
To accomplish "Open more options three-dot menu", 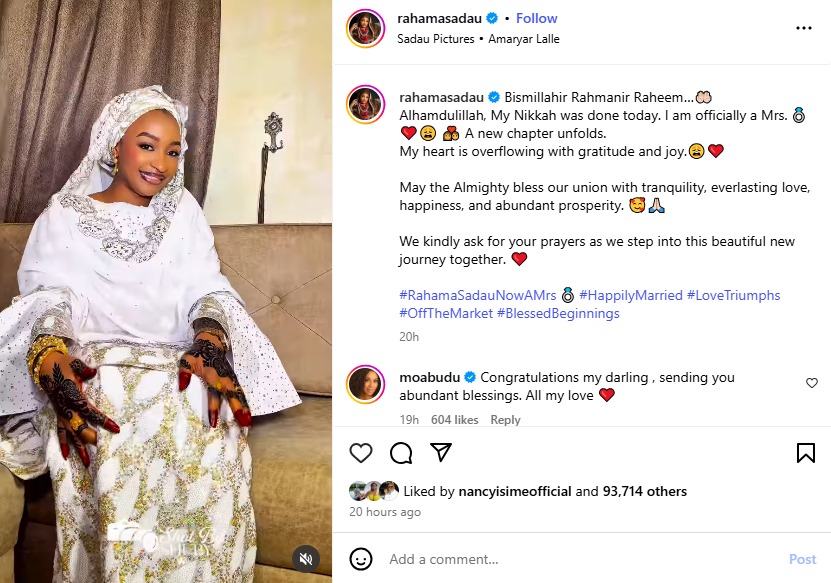I will [x=804, y=28].
